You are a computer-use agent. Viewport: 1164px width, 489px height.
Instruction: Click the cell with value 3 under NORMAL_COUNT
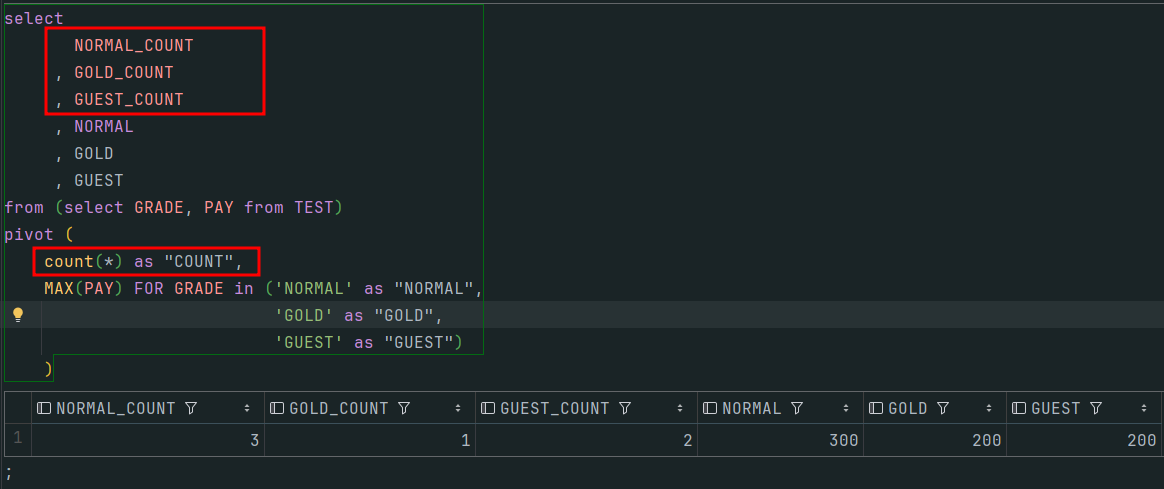coord(148,440)
